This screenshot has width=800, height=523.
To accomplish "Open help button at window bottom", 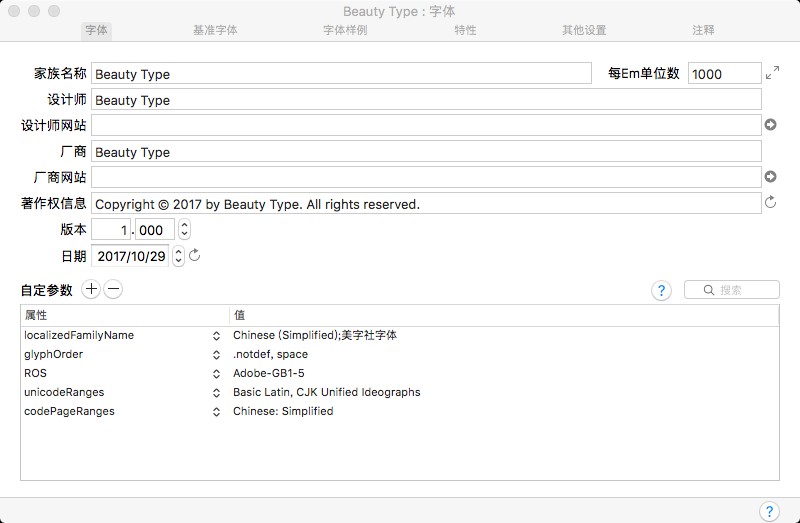I will click(769, 511).
